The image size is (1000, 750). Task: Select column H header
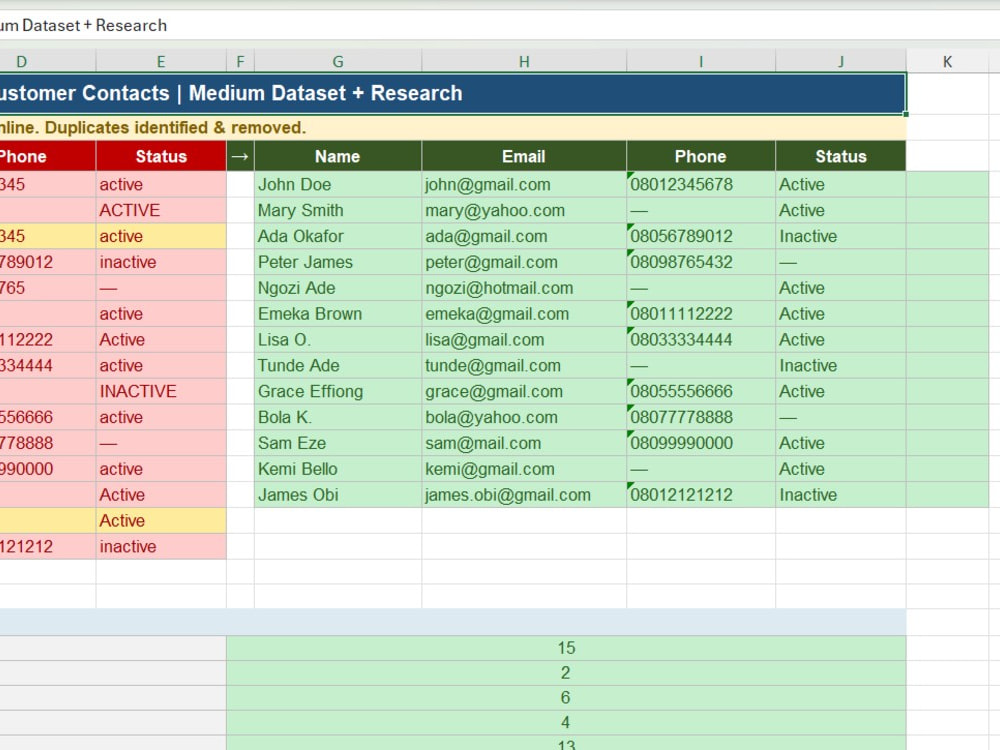click(524, 61)
